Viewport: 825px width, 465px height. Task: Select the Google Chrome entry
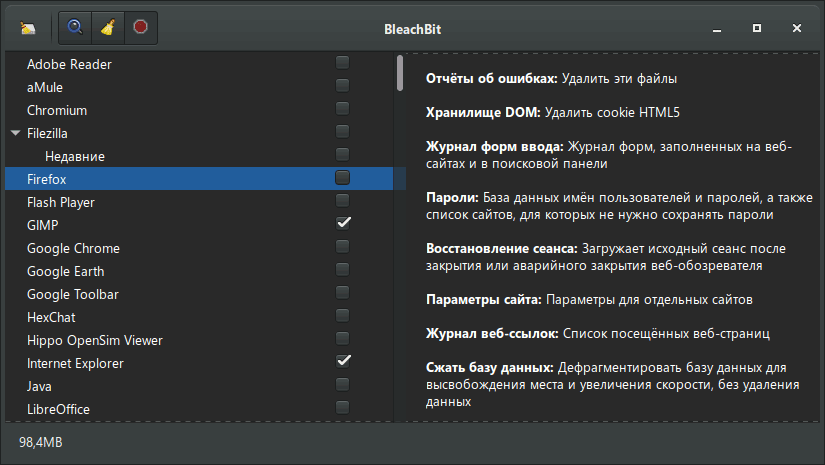(199, 248)
